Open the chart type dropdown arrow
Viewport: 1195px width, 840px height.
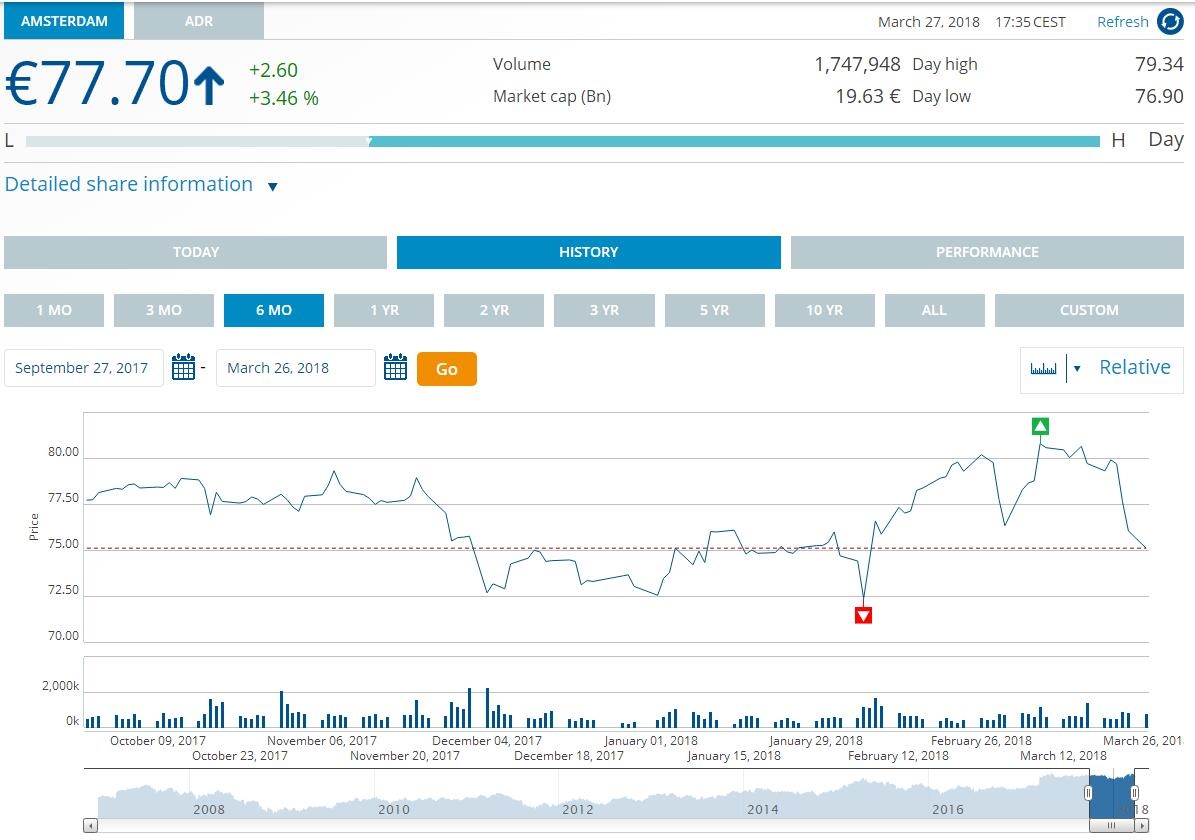pyautogui.click(x=1077, y=368)
